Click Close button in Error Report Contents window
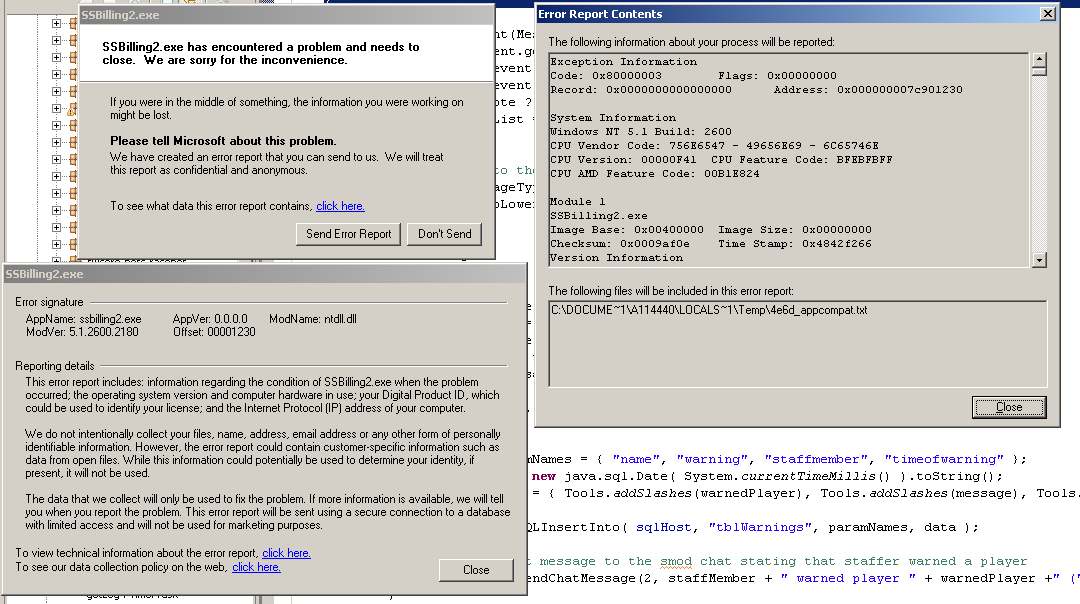The width and height of the screenshot is (1080, 604). tap(1009, 407)
